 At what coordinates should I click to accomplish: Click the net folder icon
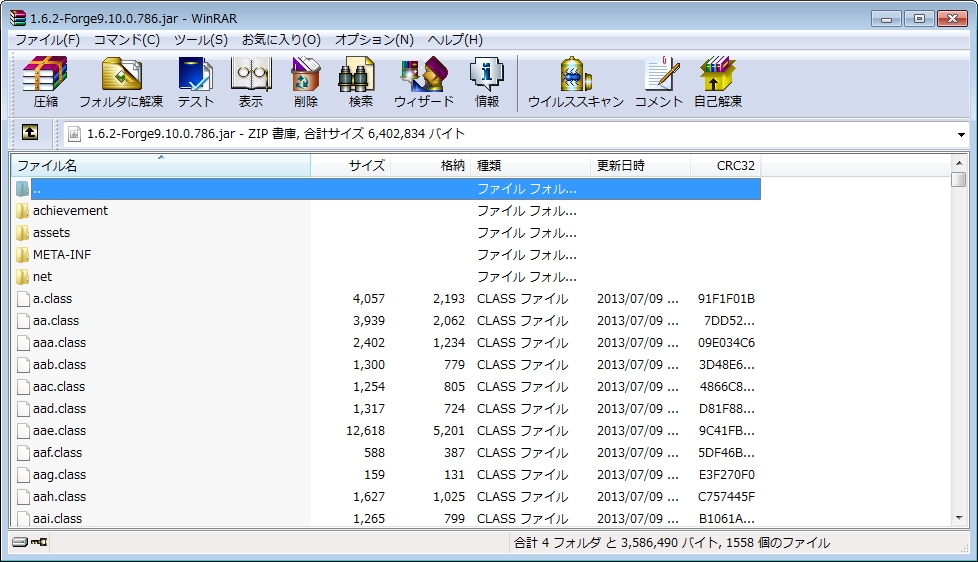tap(22, 276)
